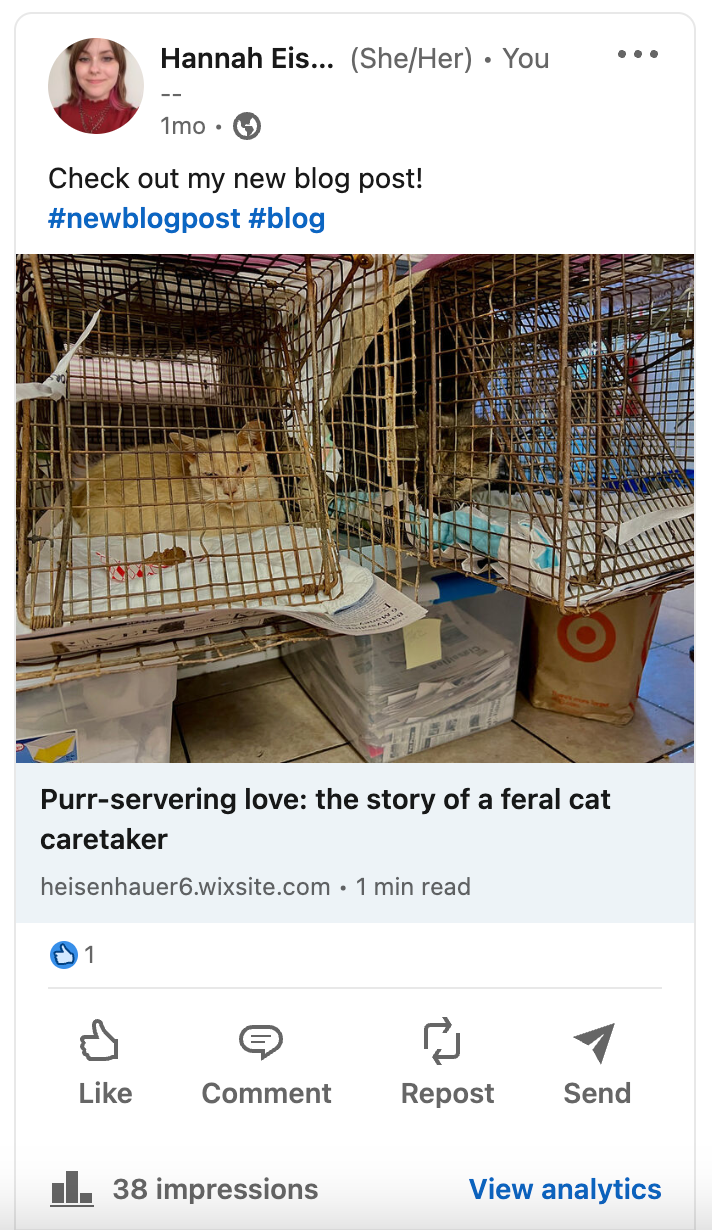Open the caged cats article image
The image size is (712, 1230).
[355, 508]
